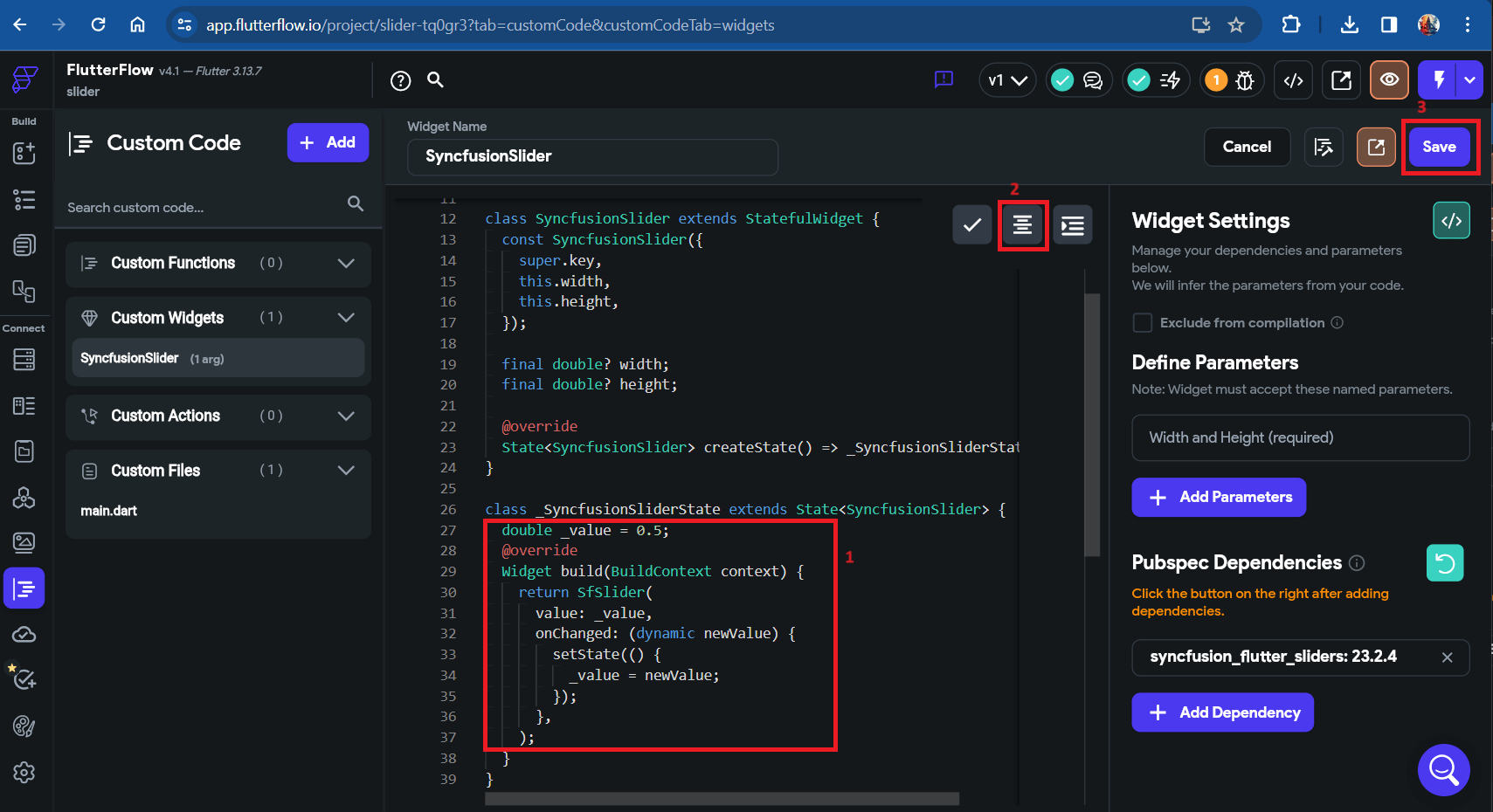
Task: Open the action flow lightning status pill
Action: pos(1155,80)
